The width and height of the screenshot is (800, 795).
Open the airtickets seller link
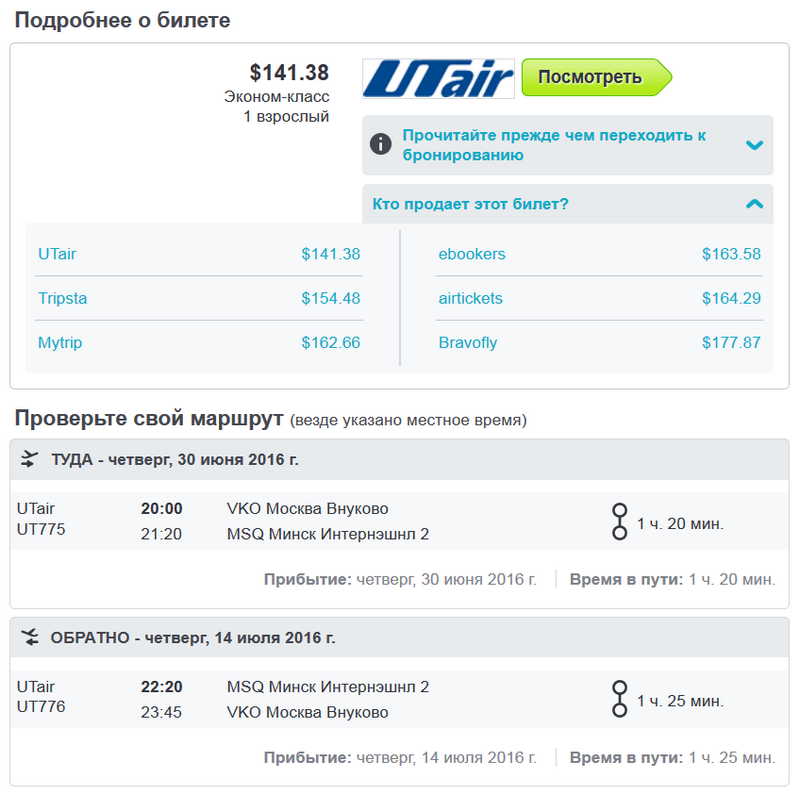(470, 298)
